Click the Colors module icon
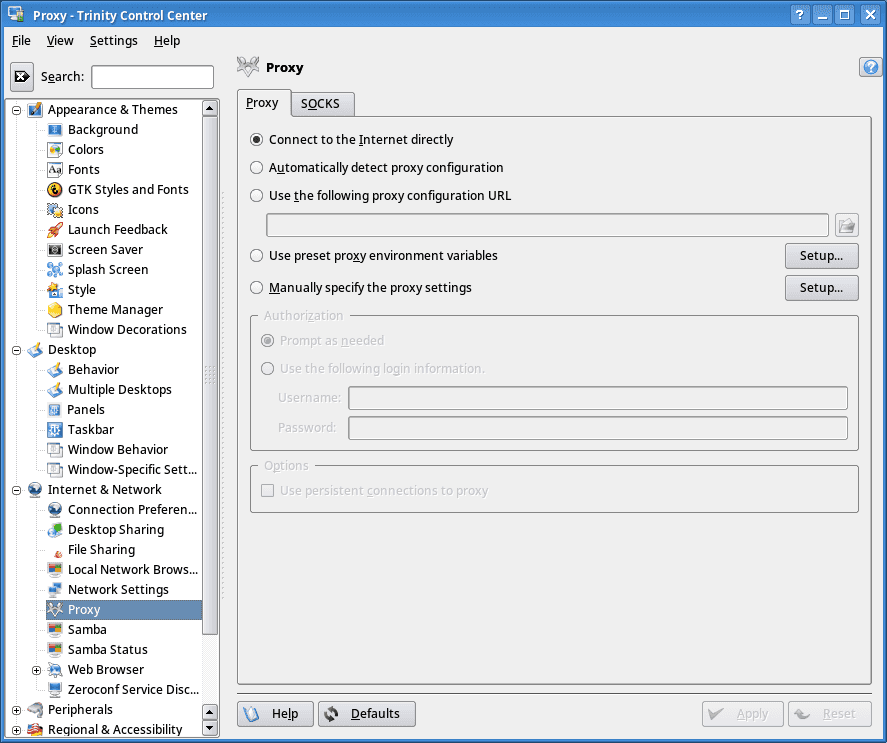Viewport: 887px width, 743px height. click(x=55, y=149)
